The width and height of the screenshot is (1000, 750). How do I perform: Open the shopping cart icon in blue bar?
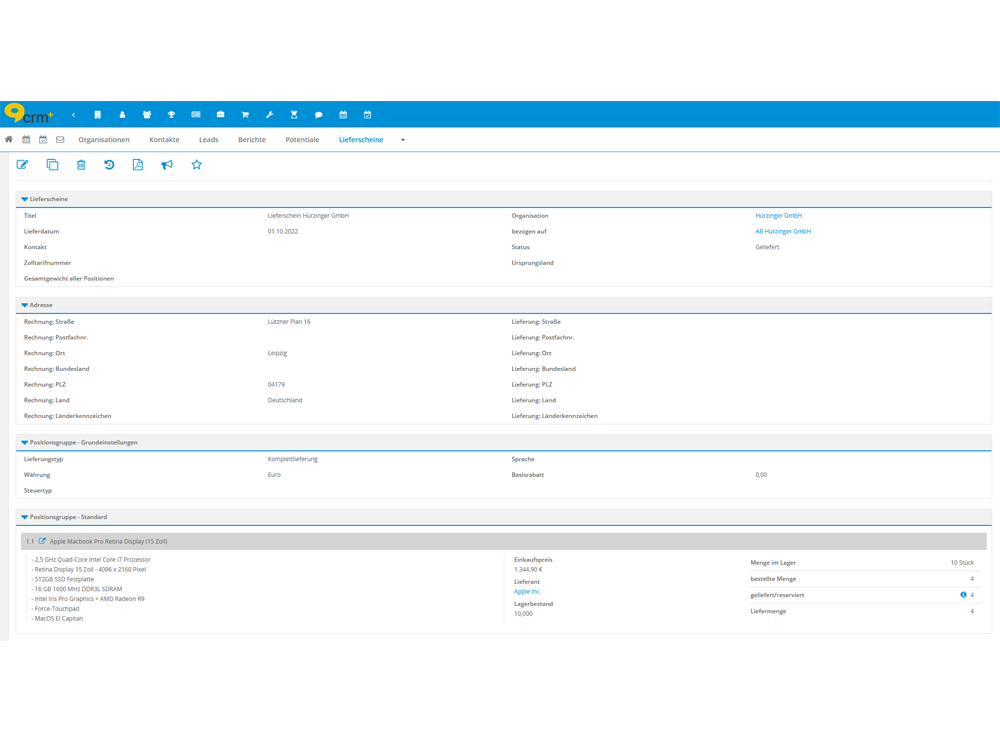pyautogui.click(x=245, y=115)
